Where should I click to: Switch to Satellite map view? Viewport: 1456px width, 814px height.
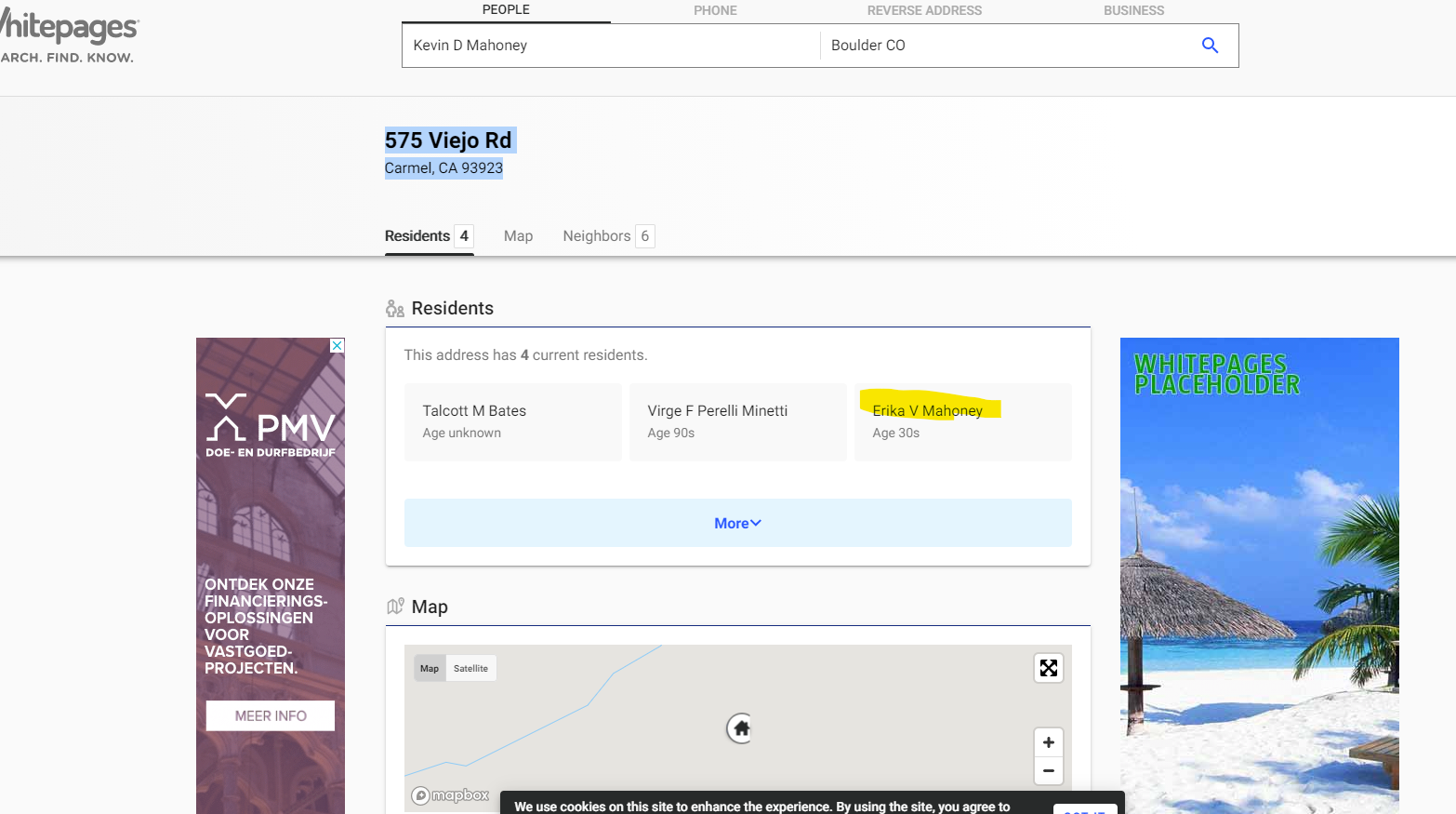[470, 668]
